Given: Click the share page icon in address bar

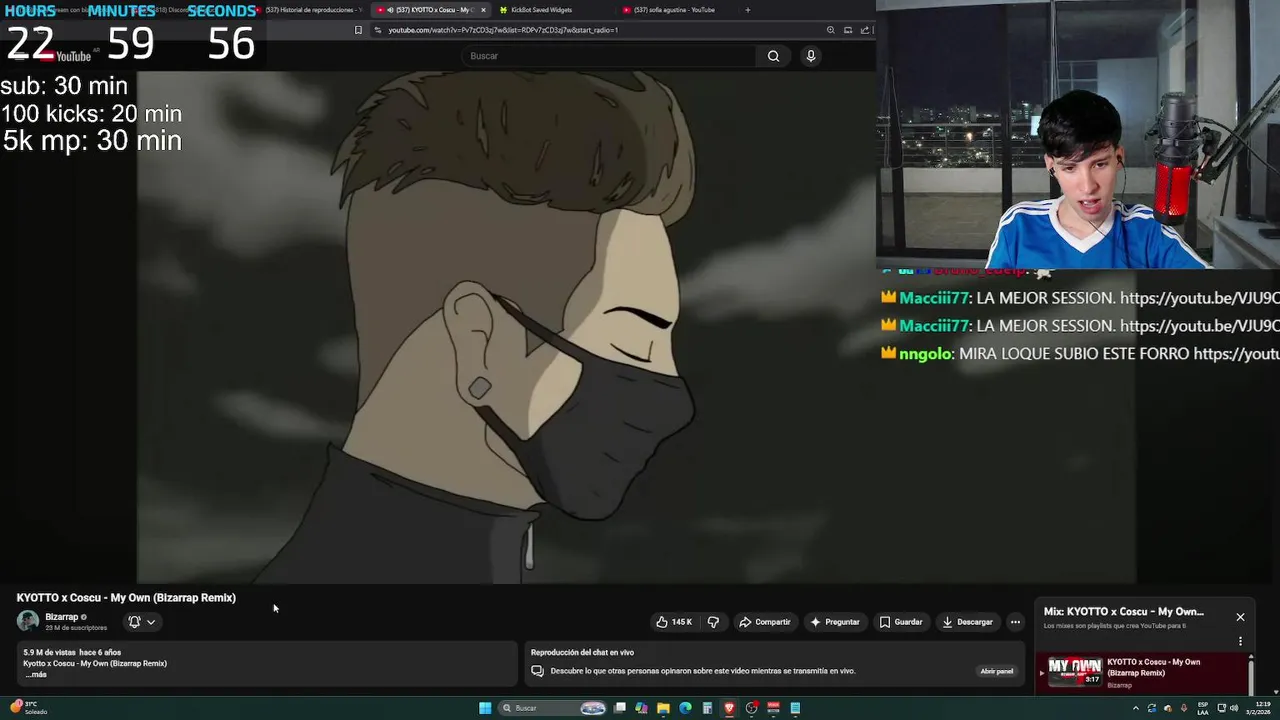Looking at the screenshot, I should coord(865,30).
